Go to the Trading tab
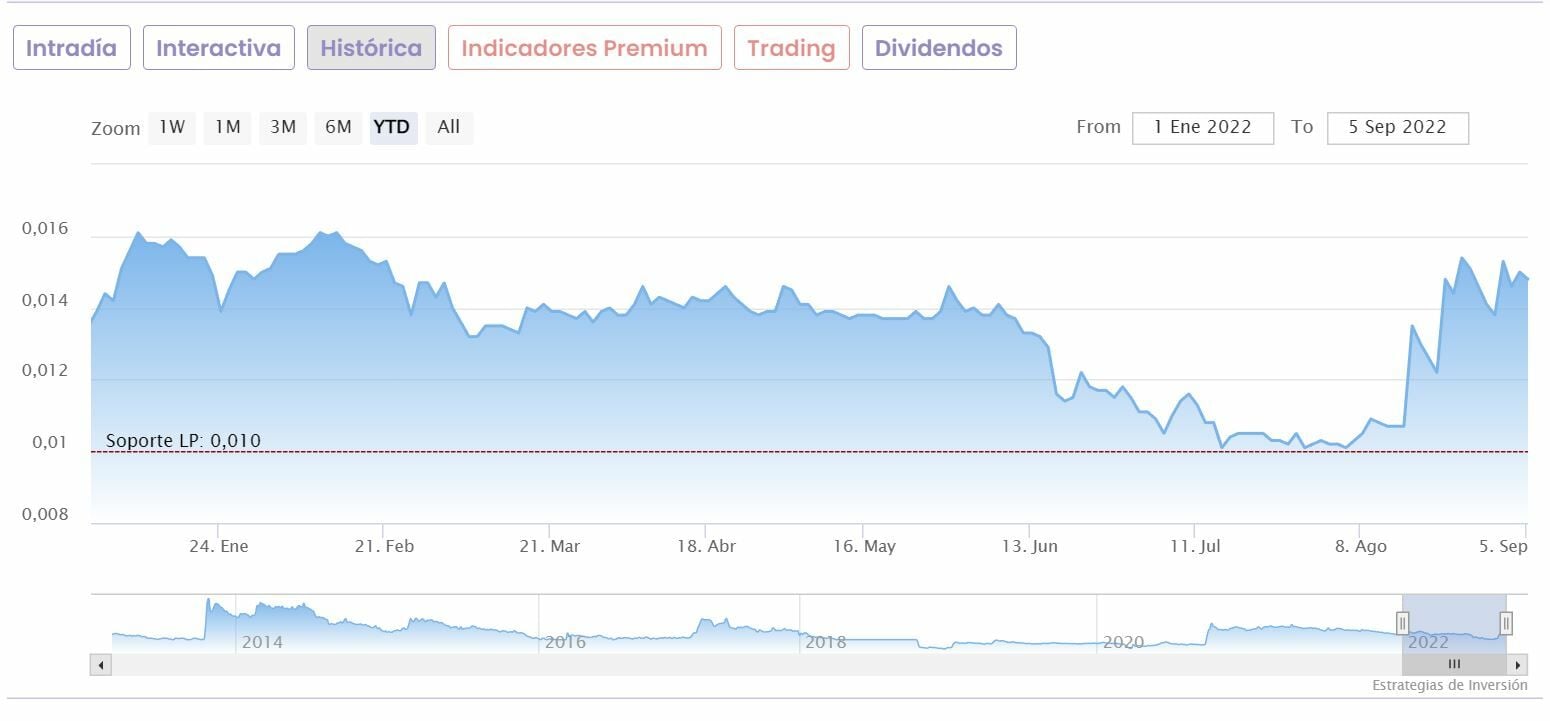Screen dimensions: 1550x721 pyautogui.click(x=791, y=48)
